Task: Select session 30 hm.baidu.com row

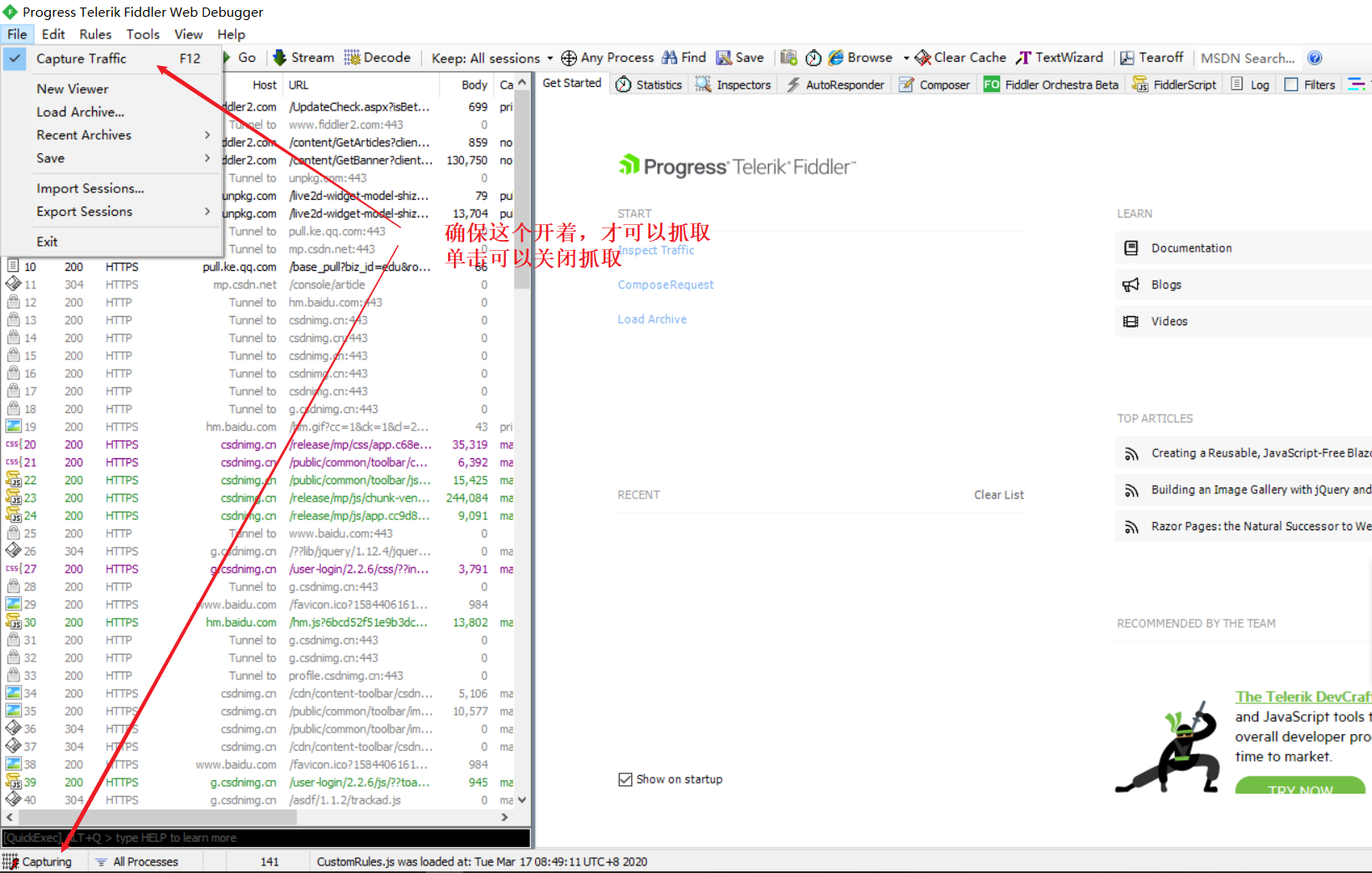Action: coord(259,622)
